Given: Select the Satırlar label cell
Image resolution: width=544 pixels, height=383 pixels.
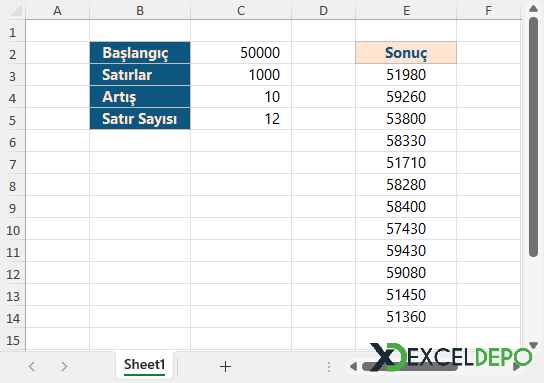Looking at the screenshot, I should (140, 75).
